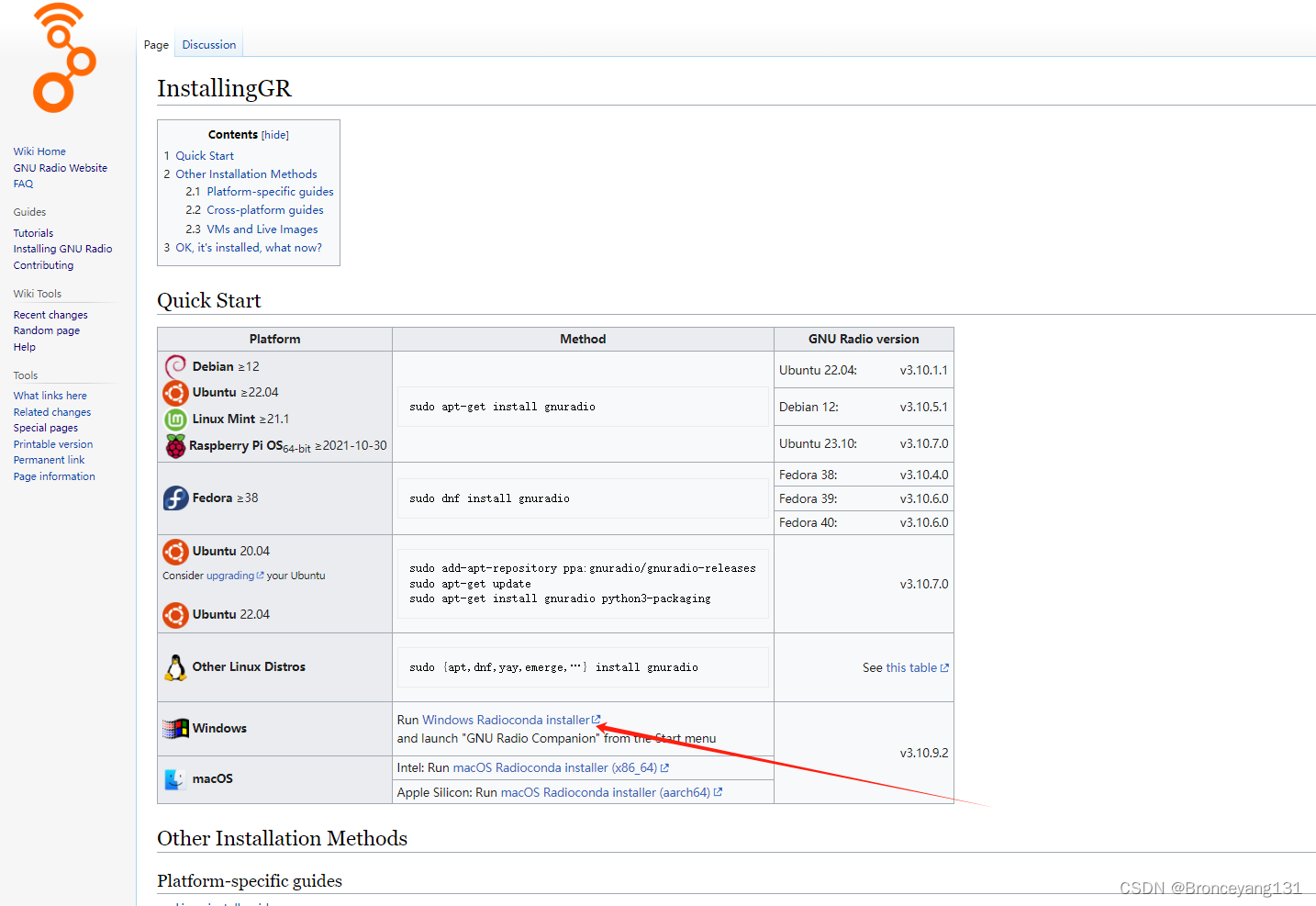
Task: Open macOS Radioconda installer (aarch64) link
Action: point(606,792)
